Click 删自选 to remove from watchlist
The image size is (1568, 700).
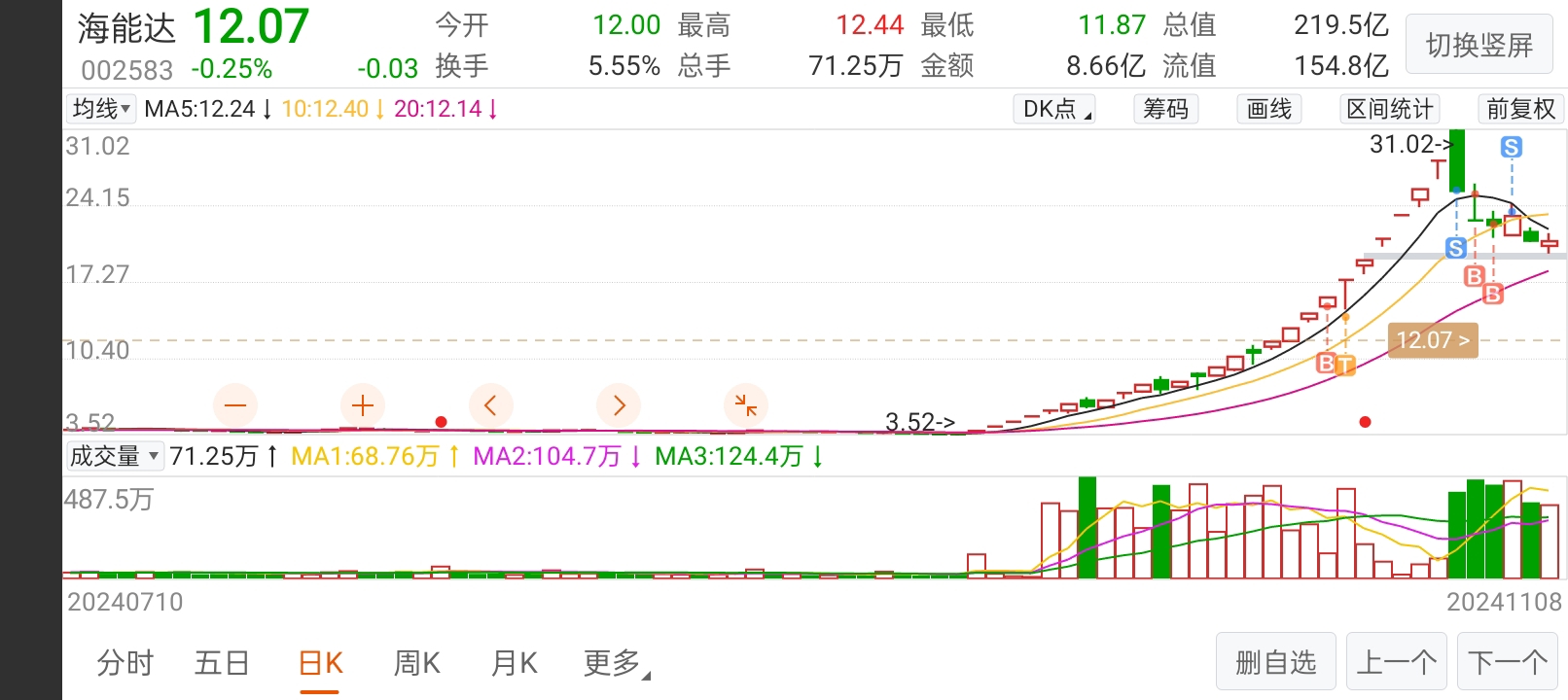[1276, 663]
